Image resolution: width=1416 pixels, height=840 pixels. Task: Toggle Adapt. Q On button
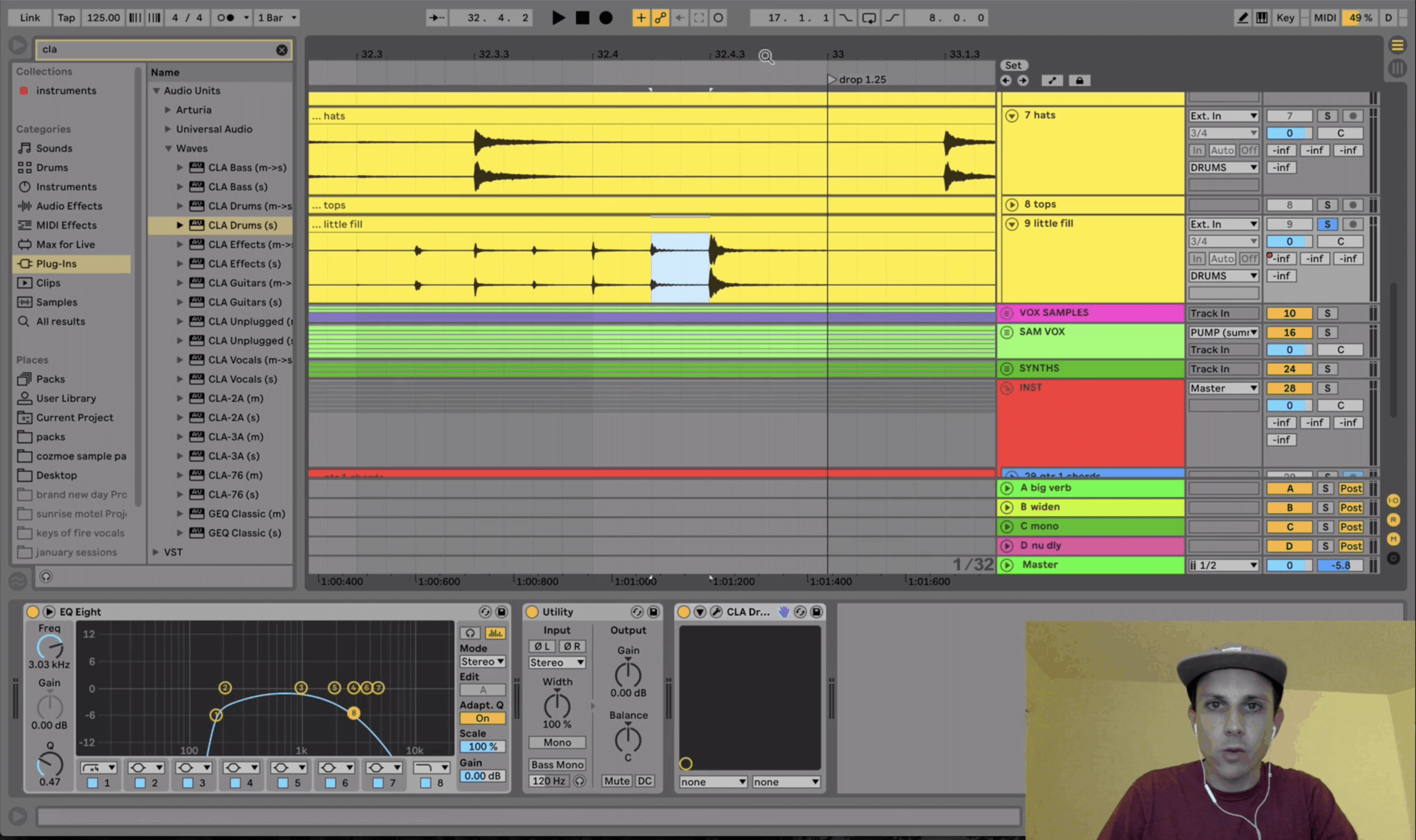click(x=482, y=718)
